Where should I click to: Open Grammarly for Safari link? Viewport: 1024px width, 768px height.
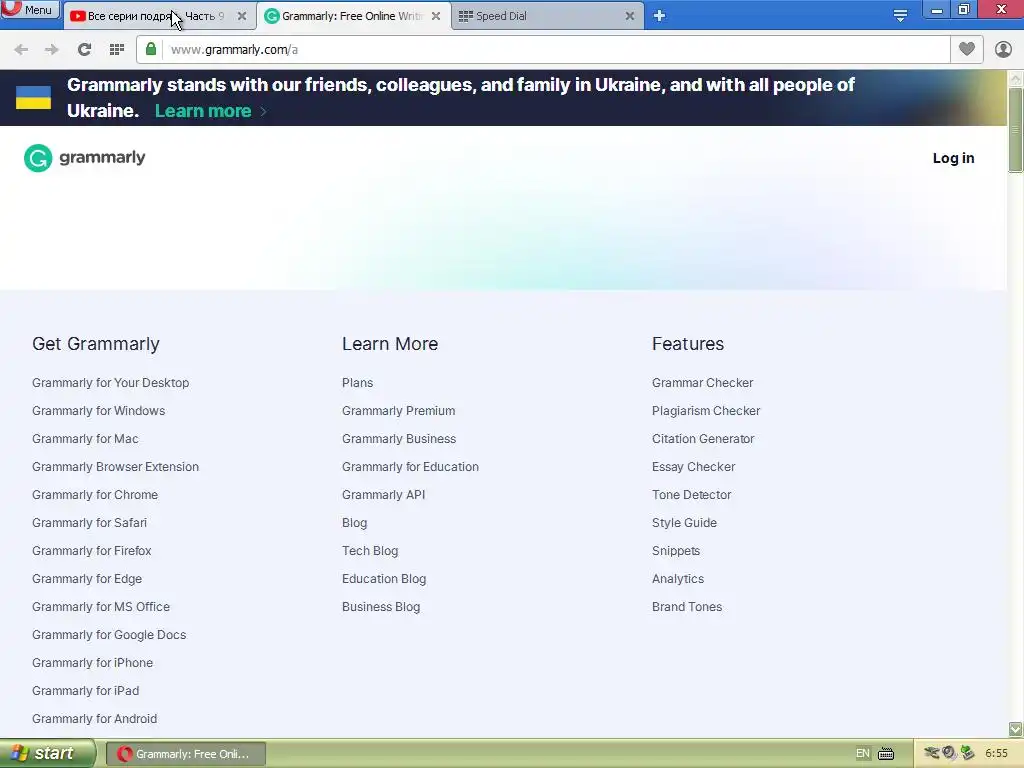tap(89, 523)
